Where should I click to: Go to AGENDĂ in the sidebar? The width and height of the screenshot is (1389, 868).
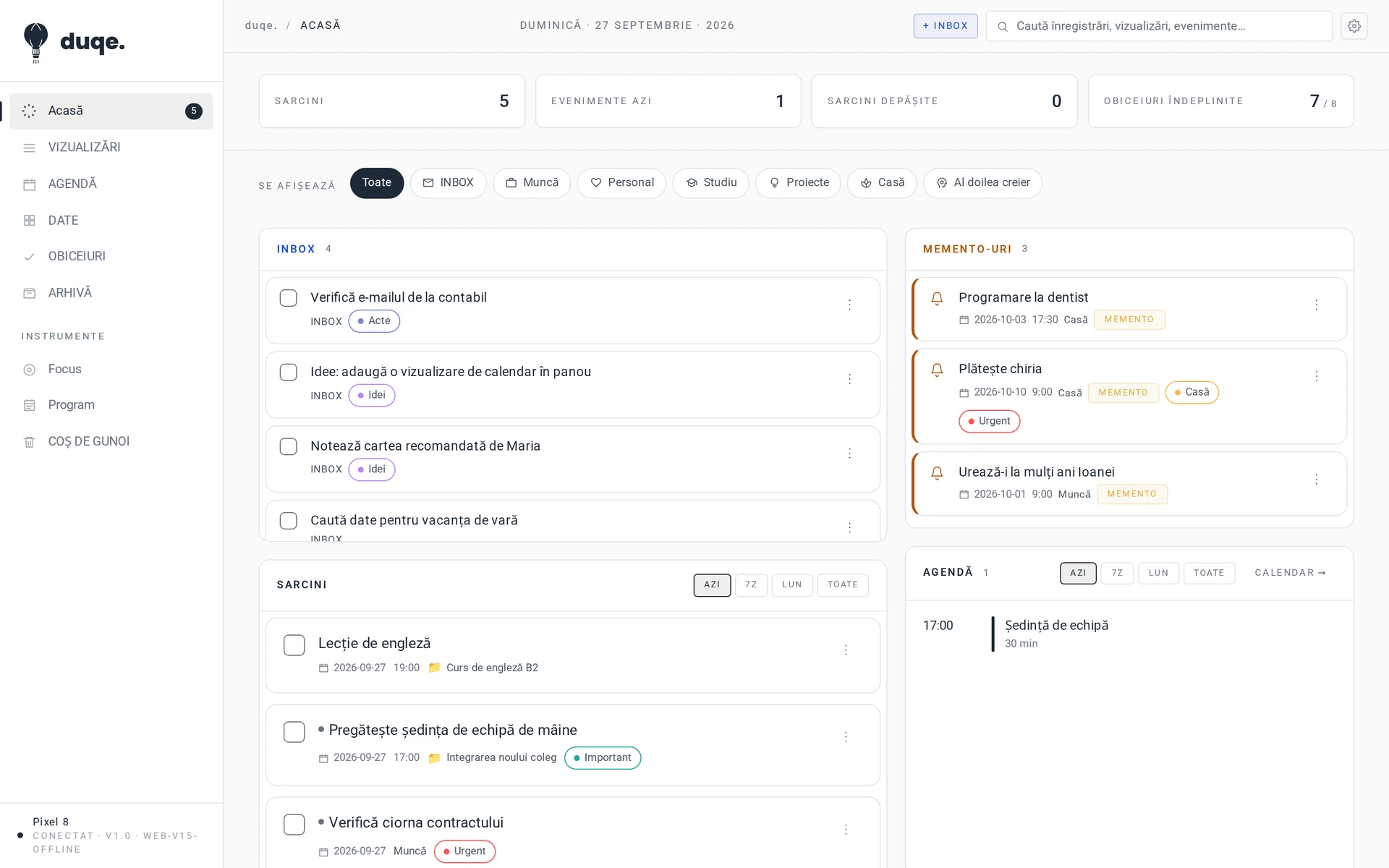point(111,184)
